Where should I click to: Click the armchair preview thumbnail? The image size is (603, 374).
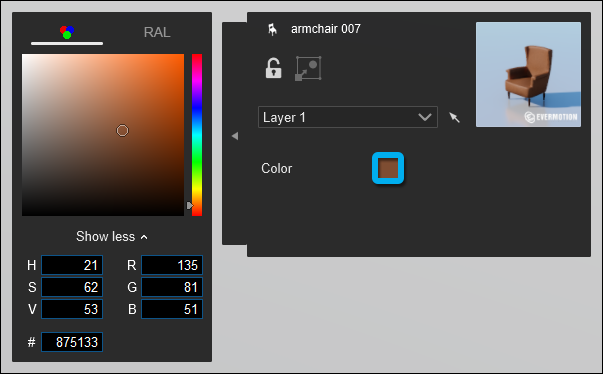click(x=528, y=75)
